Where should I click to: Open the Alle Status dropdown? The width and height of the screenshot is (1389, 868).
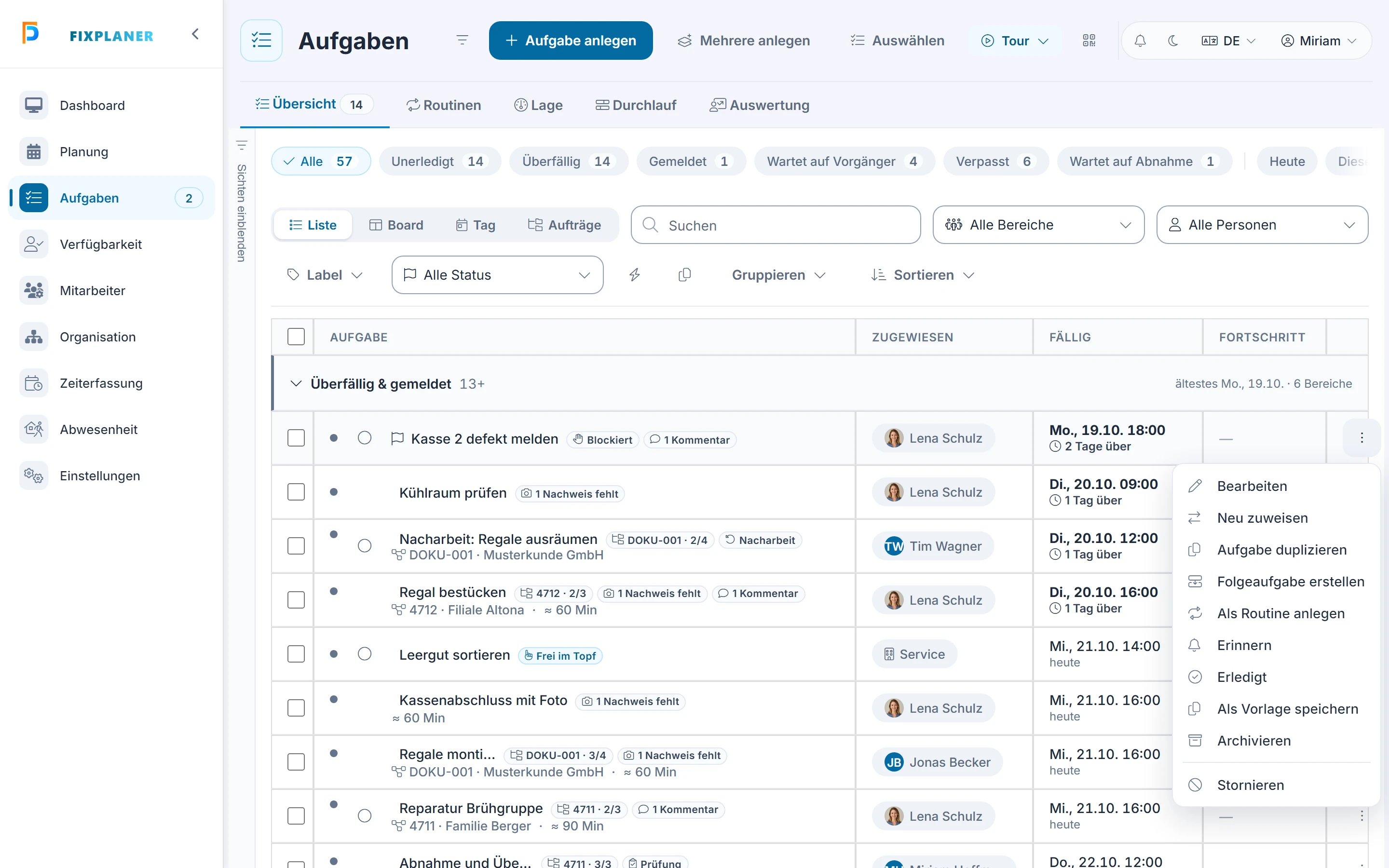497,275
